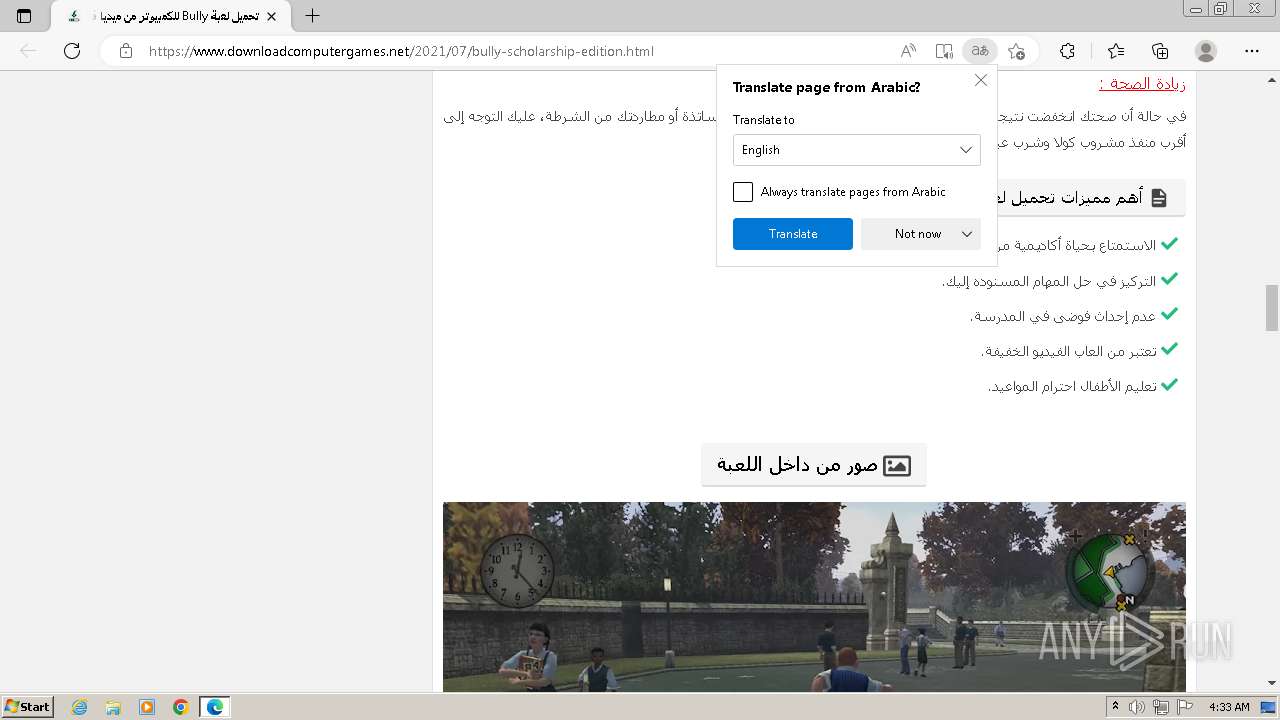Image resolution: width=1280 pixels, height=720 pixels.
Task: Select the address bar URL
Action: point(401,51)
